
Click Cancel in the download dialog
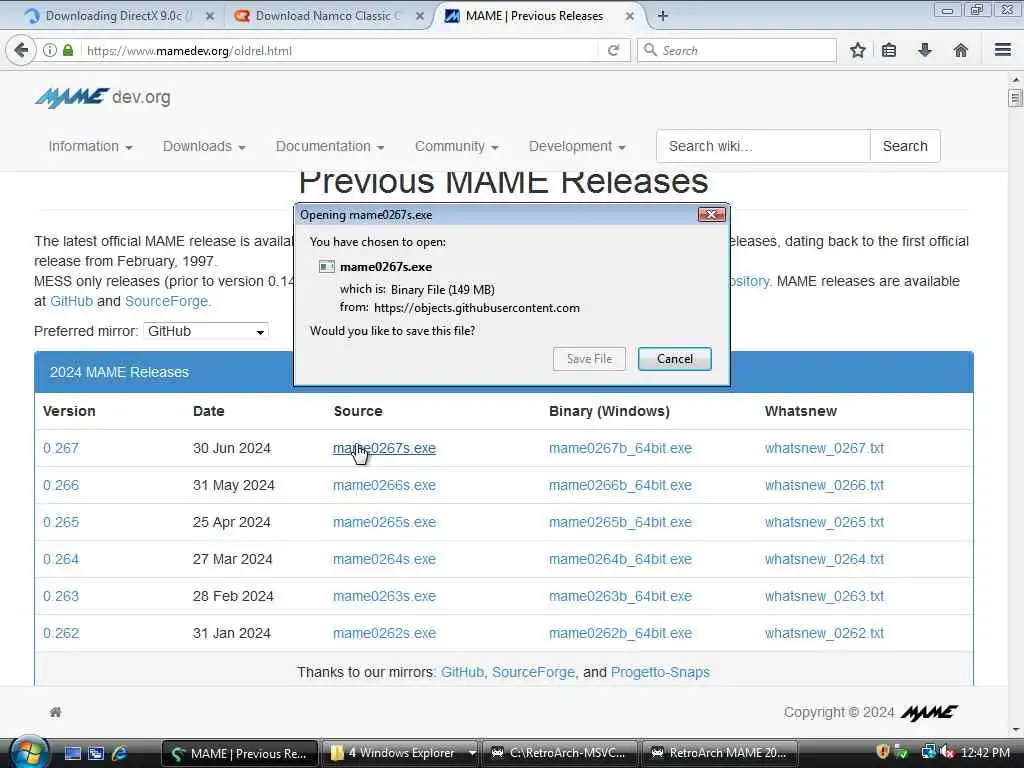(675, 359)
